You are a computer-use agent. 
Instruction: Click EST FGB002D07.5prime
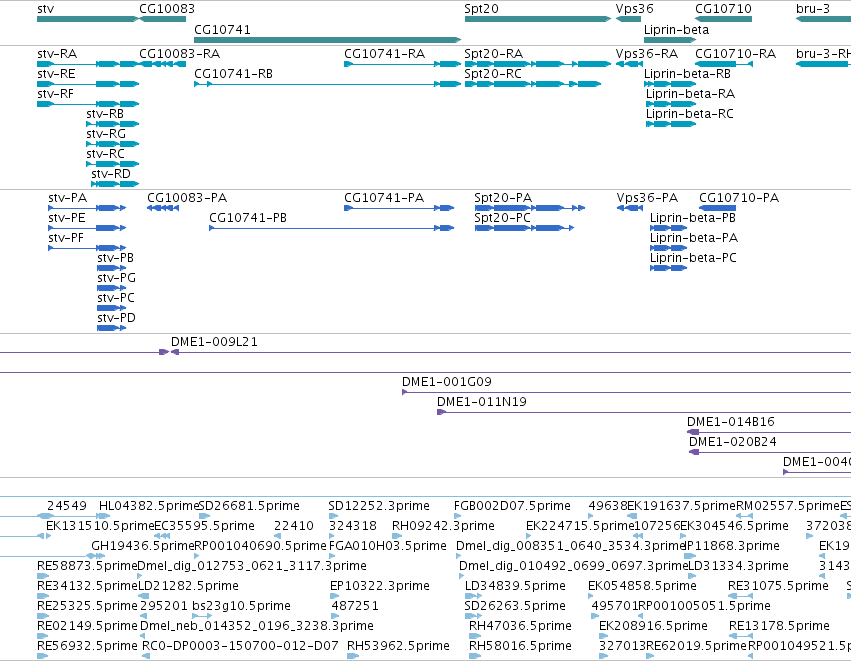tap(458, 516)
